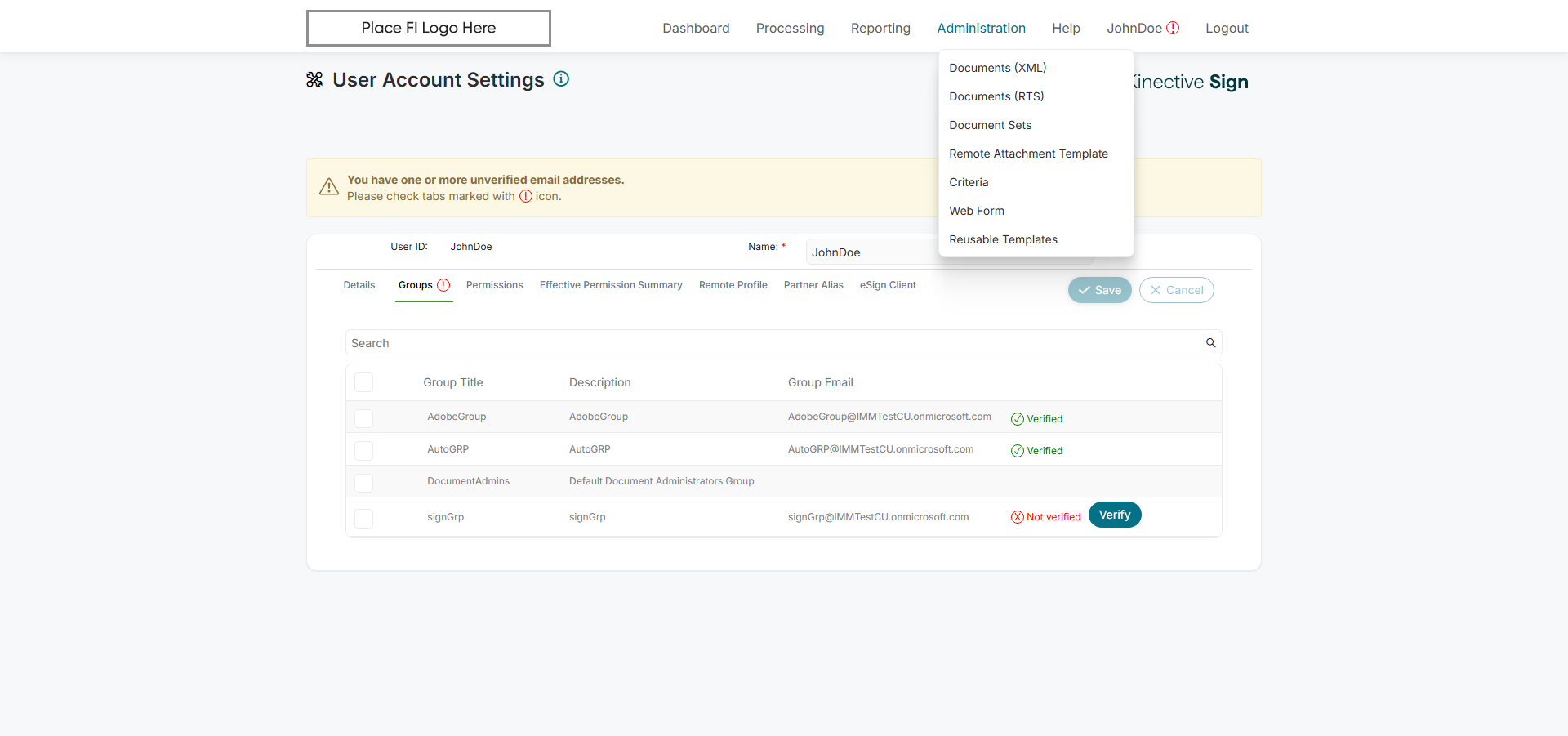
Task: Select Reusable Templates from the menu
Action: click(x=1003, y=239)
